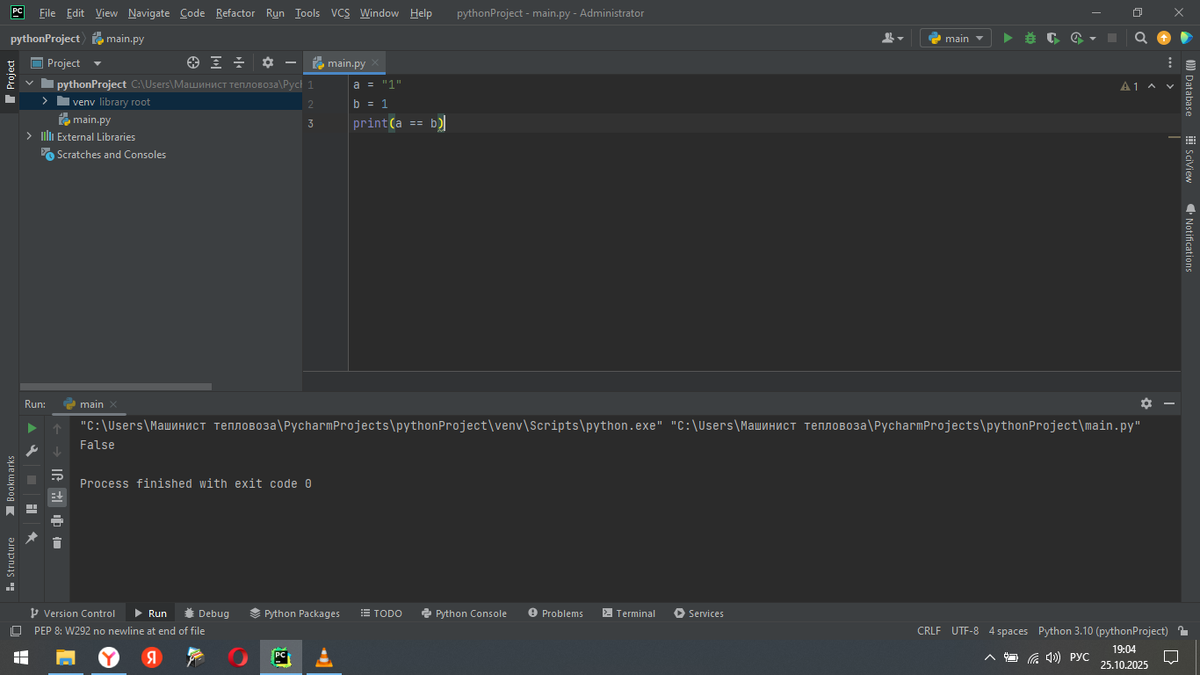The width and height of the screenshot is (1200, 675).
Task: Expand the venv folder
Action: click(45, 102)
